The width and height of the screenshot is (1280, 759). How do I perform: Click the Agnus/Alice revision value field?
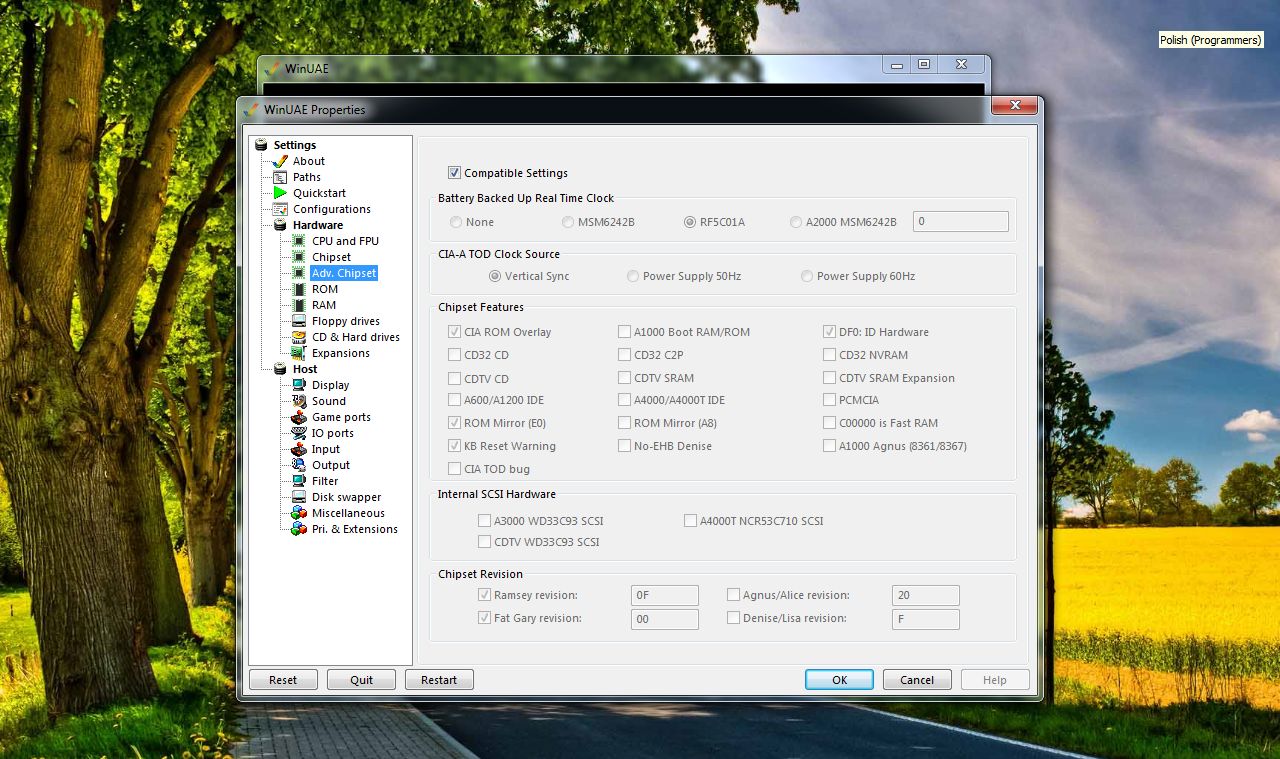coord(926,595)
